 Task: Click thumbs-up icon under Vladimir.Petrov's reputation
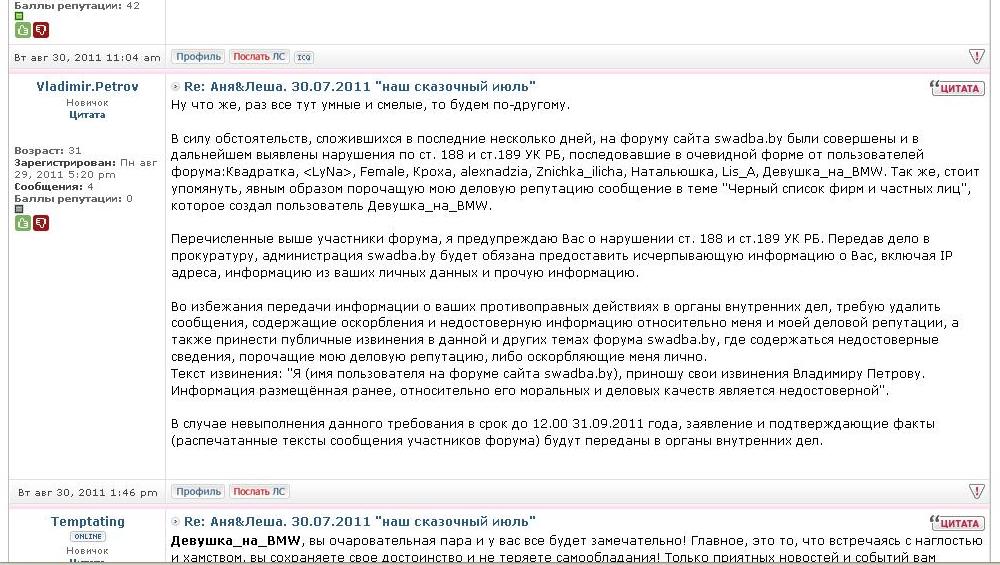pos(22,223)
